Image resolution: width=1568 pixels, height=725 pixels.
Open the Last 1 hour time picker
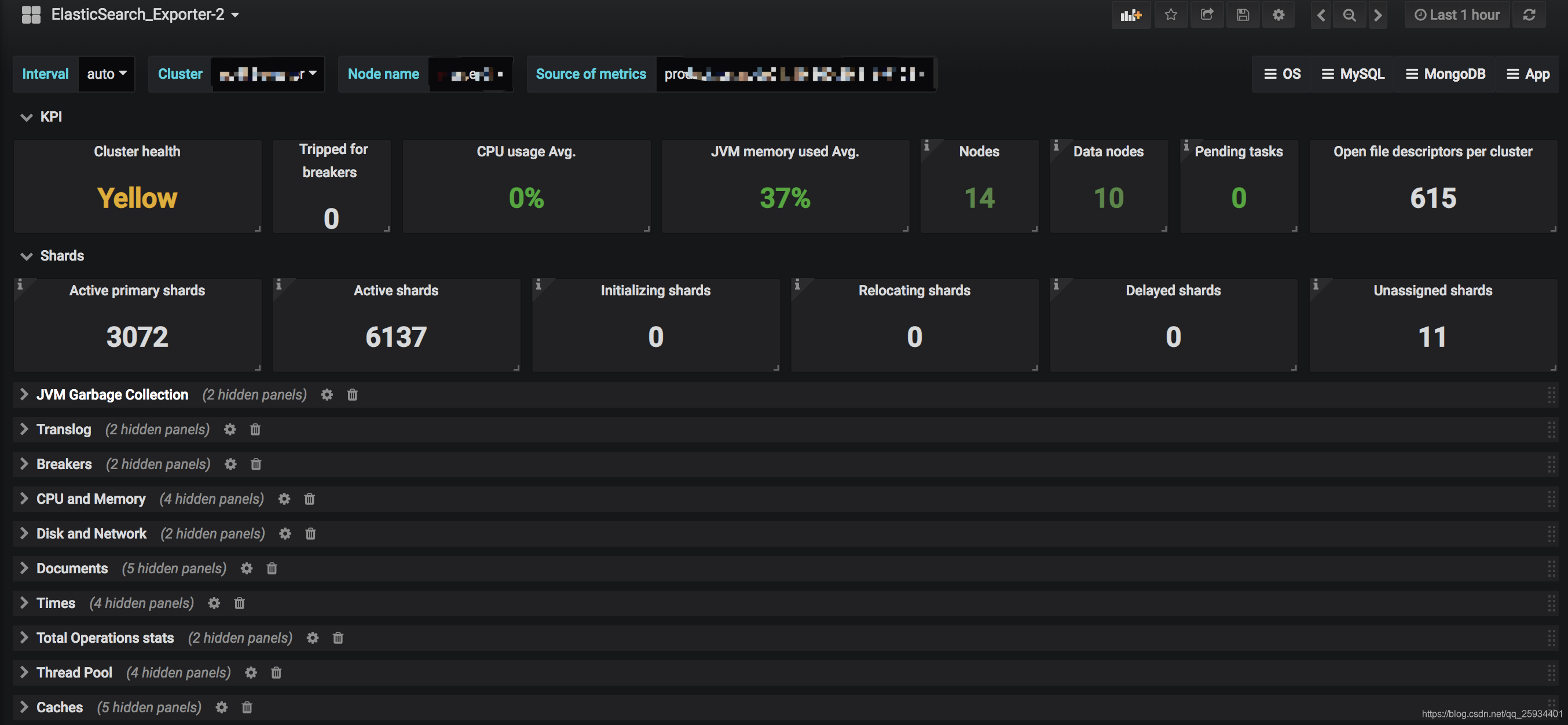(1457, 14)
